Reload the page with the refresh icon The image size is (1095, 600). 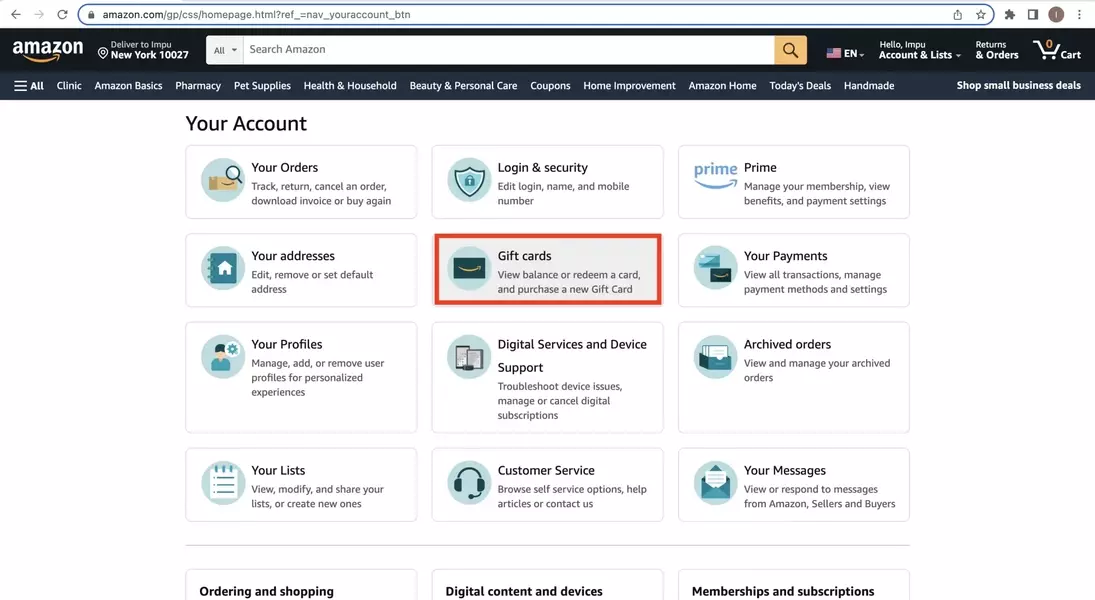pos(62,14)
